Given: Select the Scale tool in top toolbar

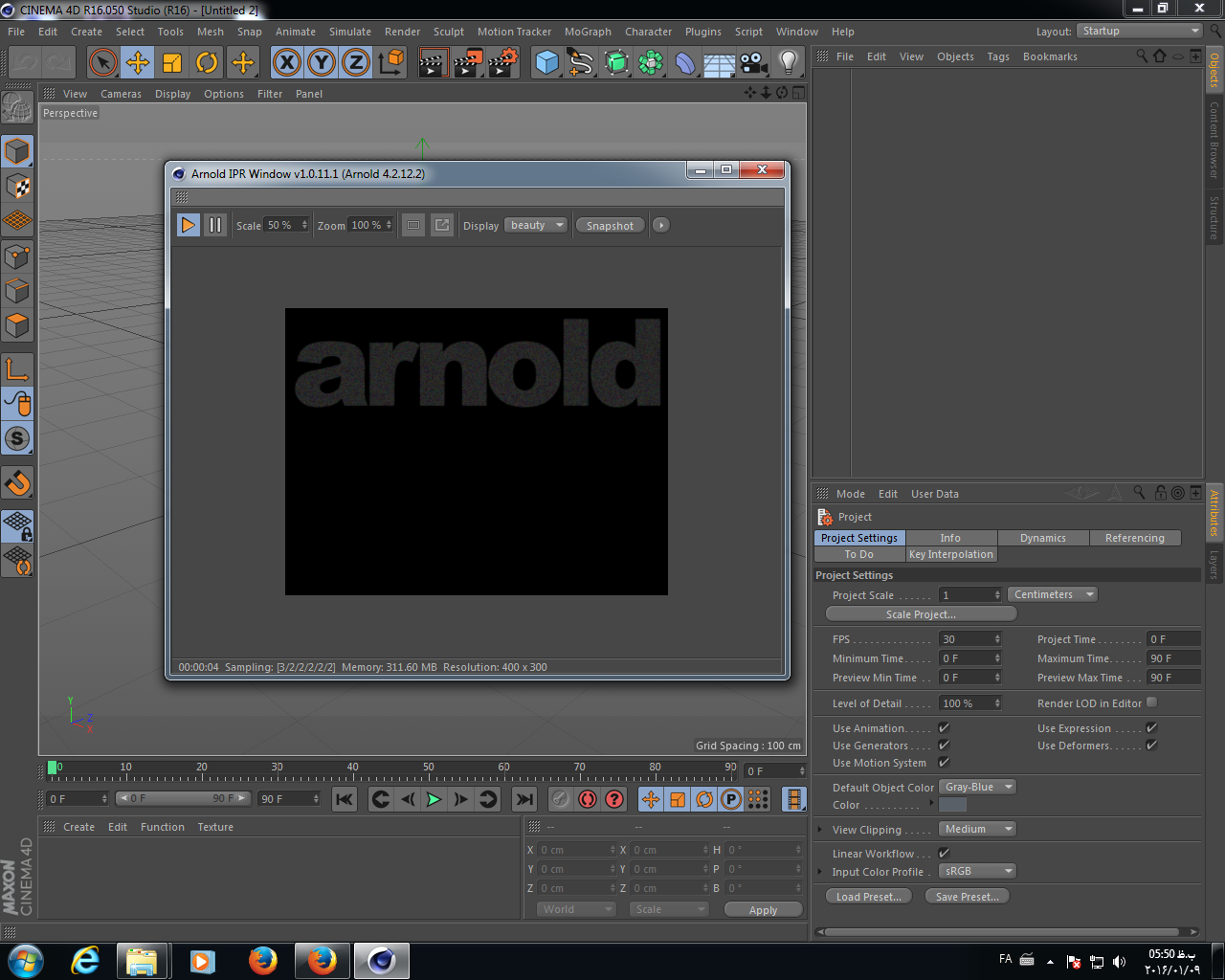Looking at the screenshot, I should click(172, 63).
